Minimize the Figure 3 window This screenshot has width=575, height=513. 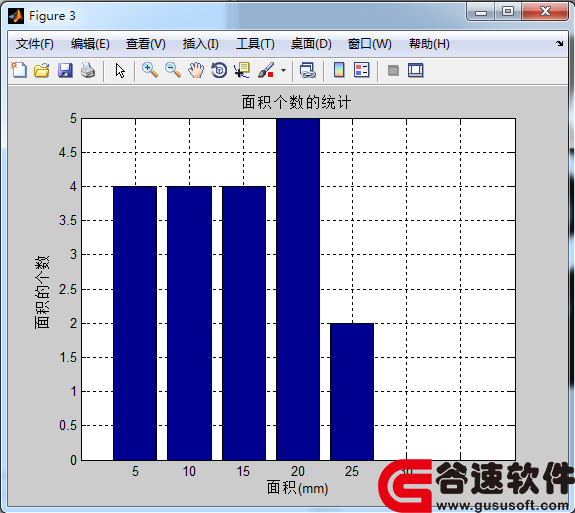(481, 12)
